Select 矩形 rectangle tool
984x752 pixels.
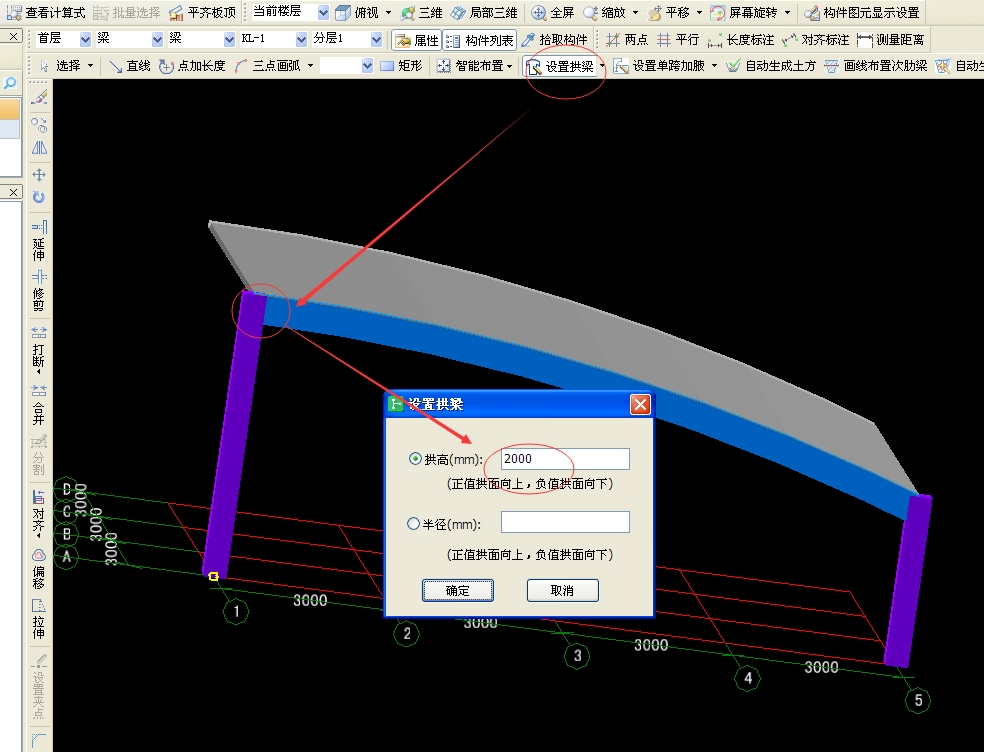[401, 66]
